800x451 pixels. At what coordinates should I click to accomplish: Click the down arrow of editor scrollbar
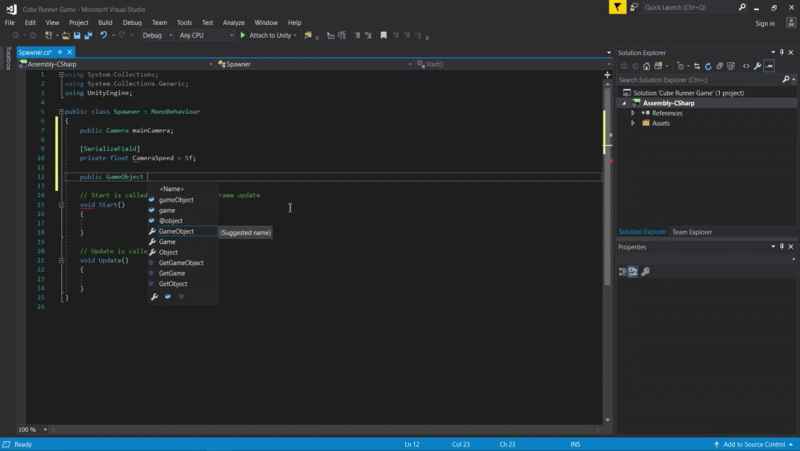pos(607,420)
